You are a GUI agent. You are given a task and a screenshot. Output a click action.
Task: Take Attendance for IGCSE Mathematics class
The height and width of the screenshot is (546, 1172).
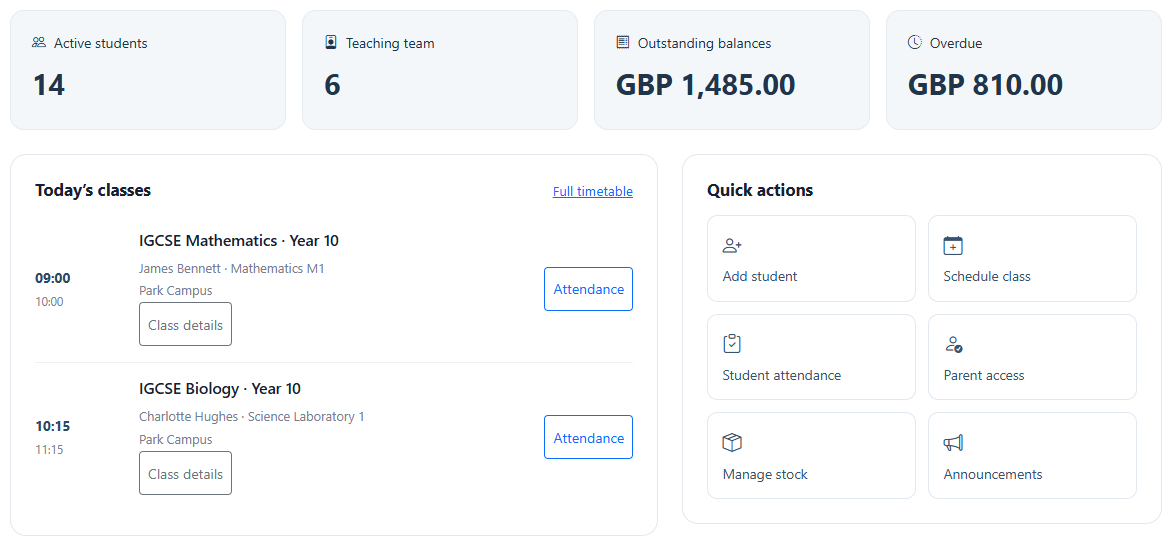click(x=588, y=289)
